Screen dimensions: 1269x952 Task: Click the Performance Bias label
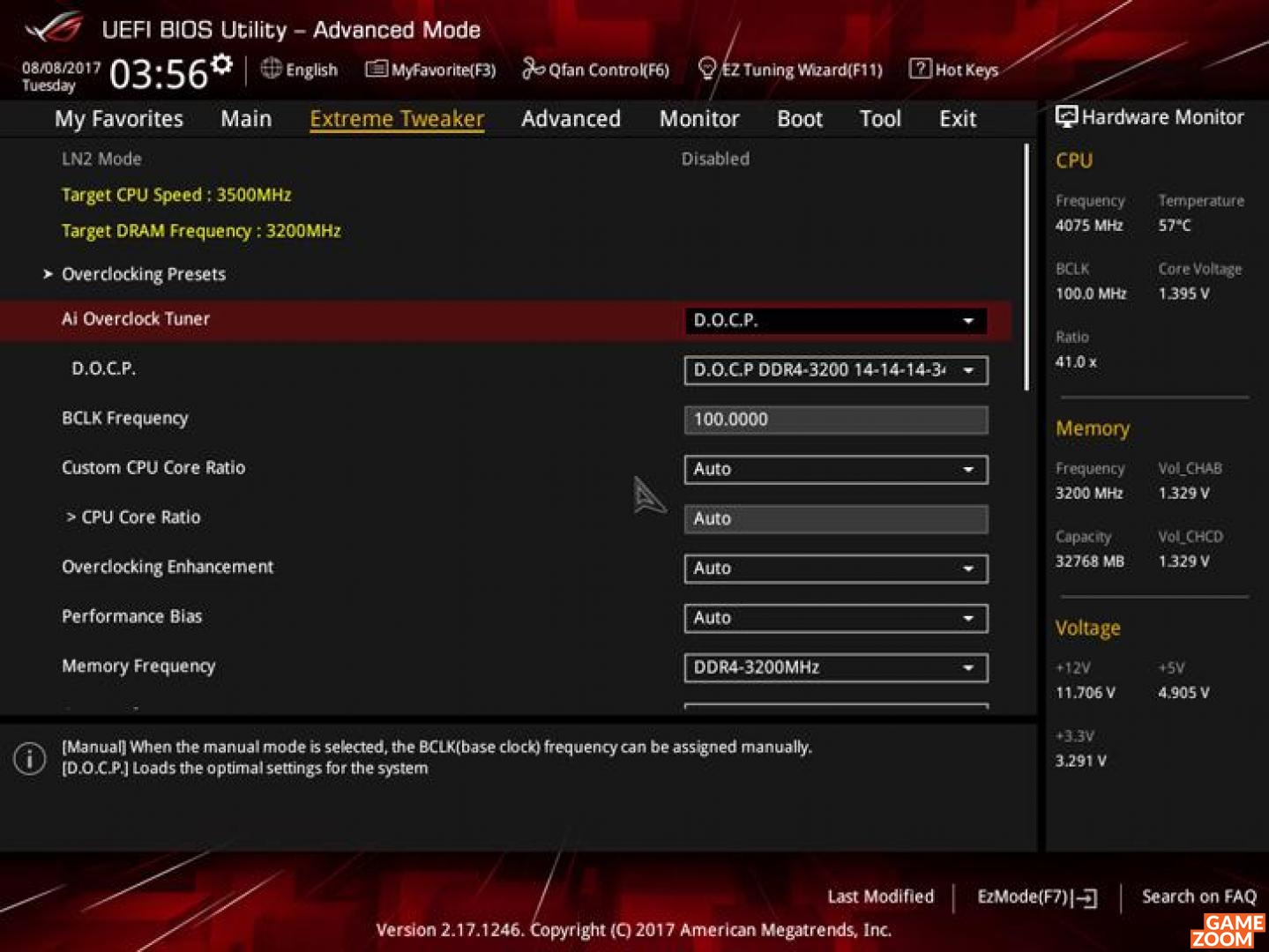(x=132, y=616)
